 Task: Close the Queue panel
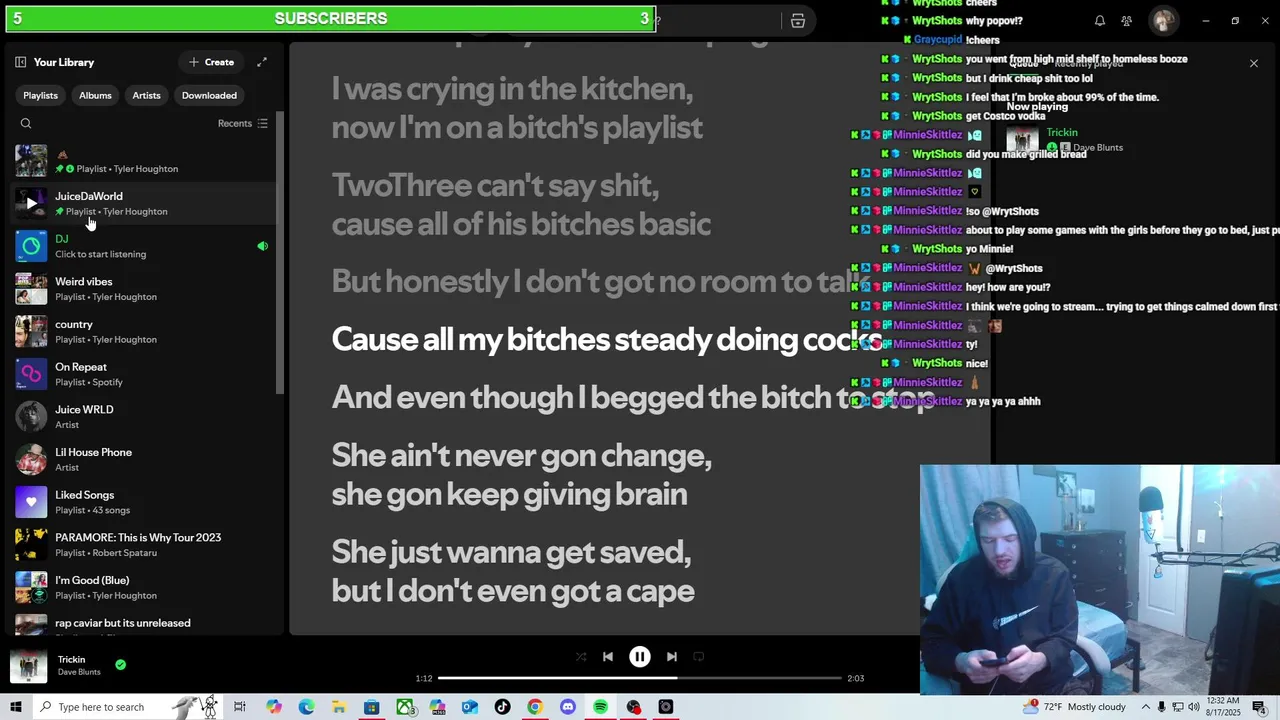pyautogui.click(x=1254, y=63)
